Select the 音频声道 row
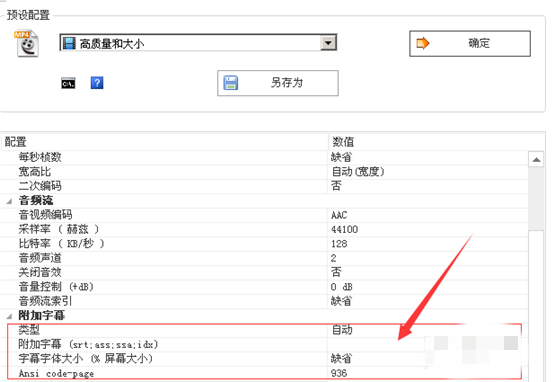554x382 pixels. coord(264,258)
